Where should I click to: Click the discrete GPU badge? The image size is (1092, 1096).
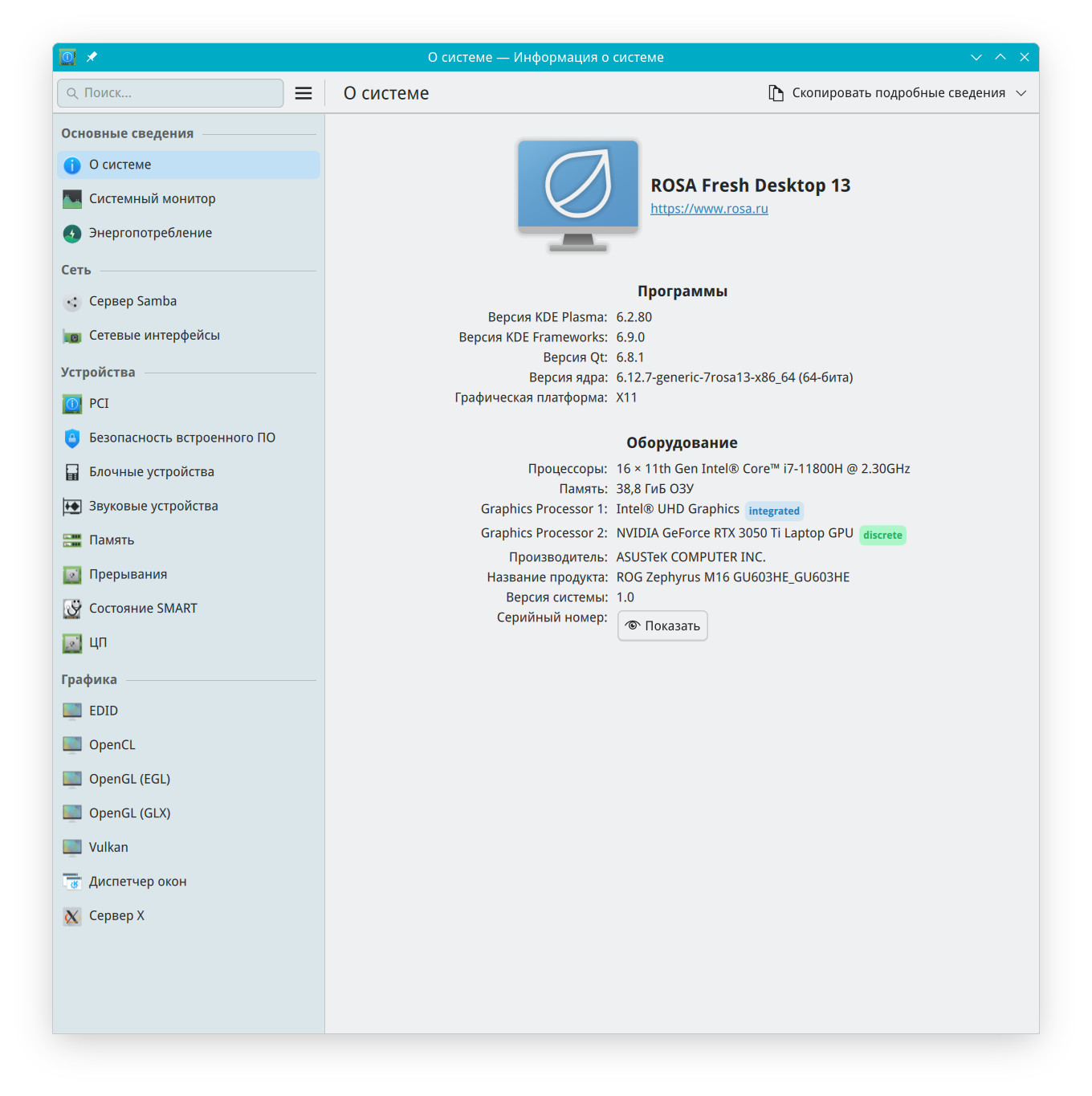pos(882,535)
